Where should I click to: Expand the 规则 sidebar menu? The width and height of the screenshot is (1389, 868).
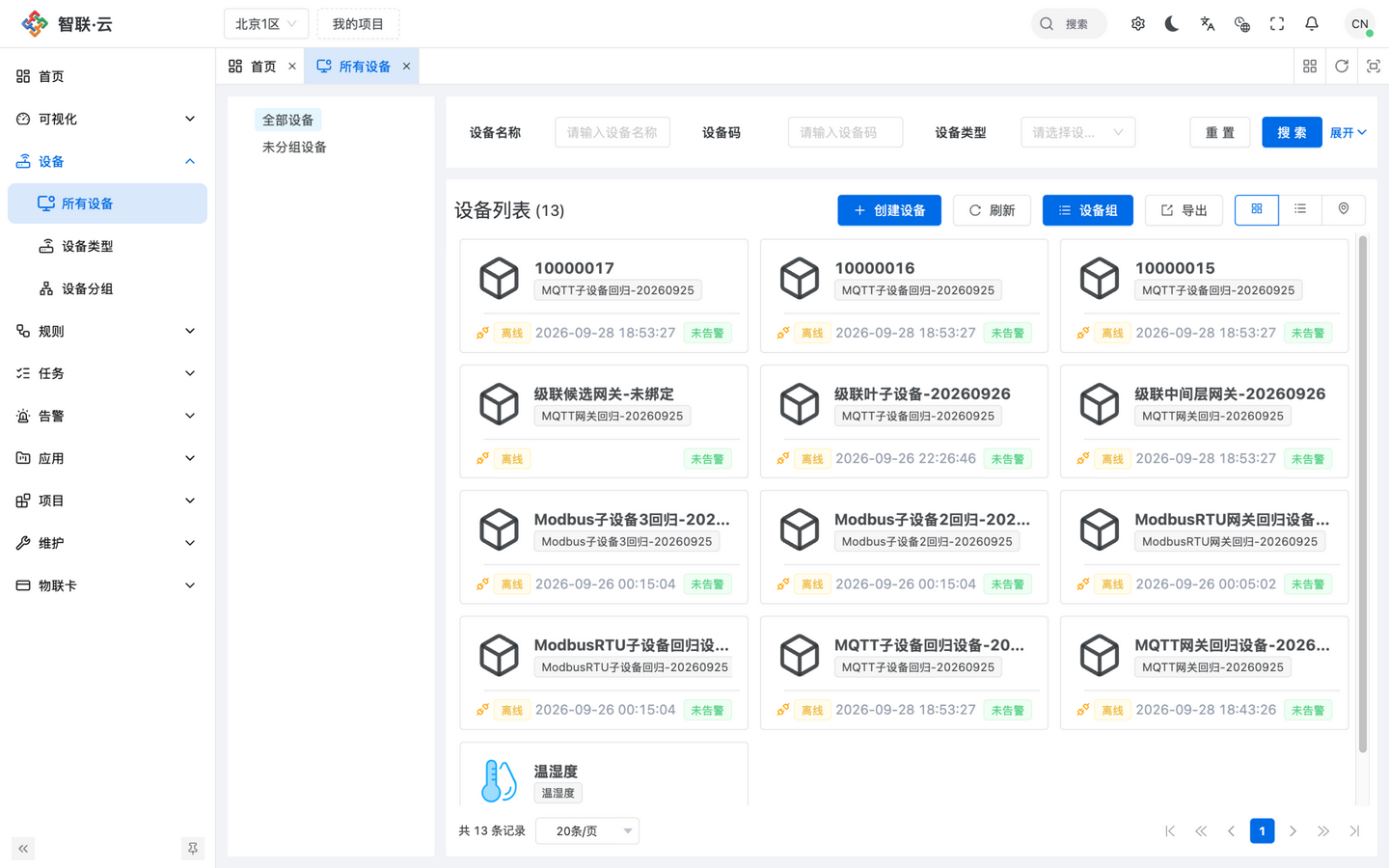107,331
